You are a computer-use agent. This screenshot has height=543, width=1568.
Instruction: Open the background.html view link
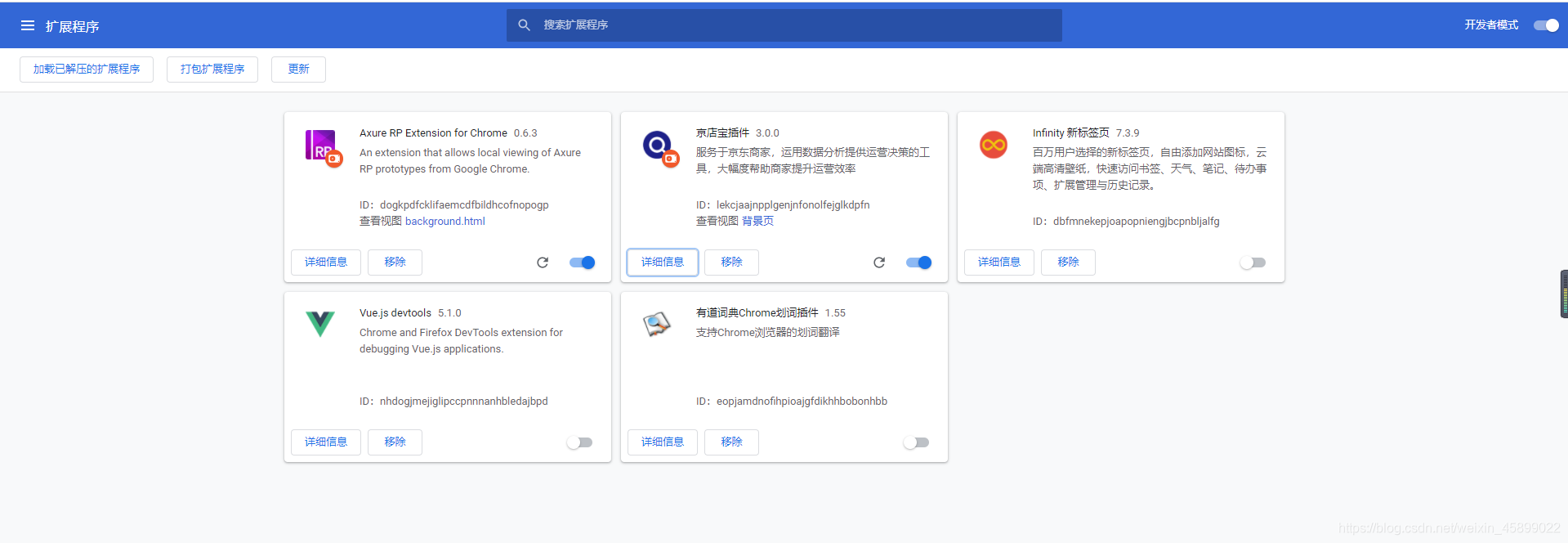pos(445,222)
